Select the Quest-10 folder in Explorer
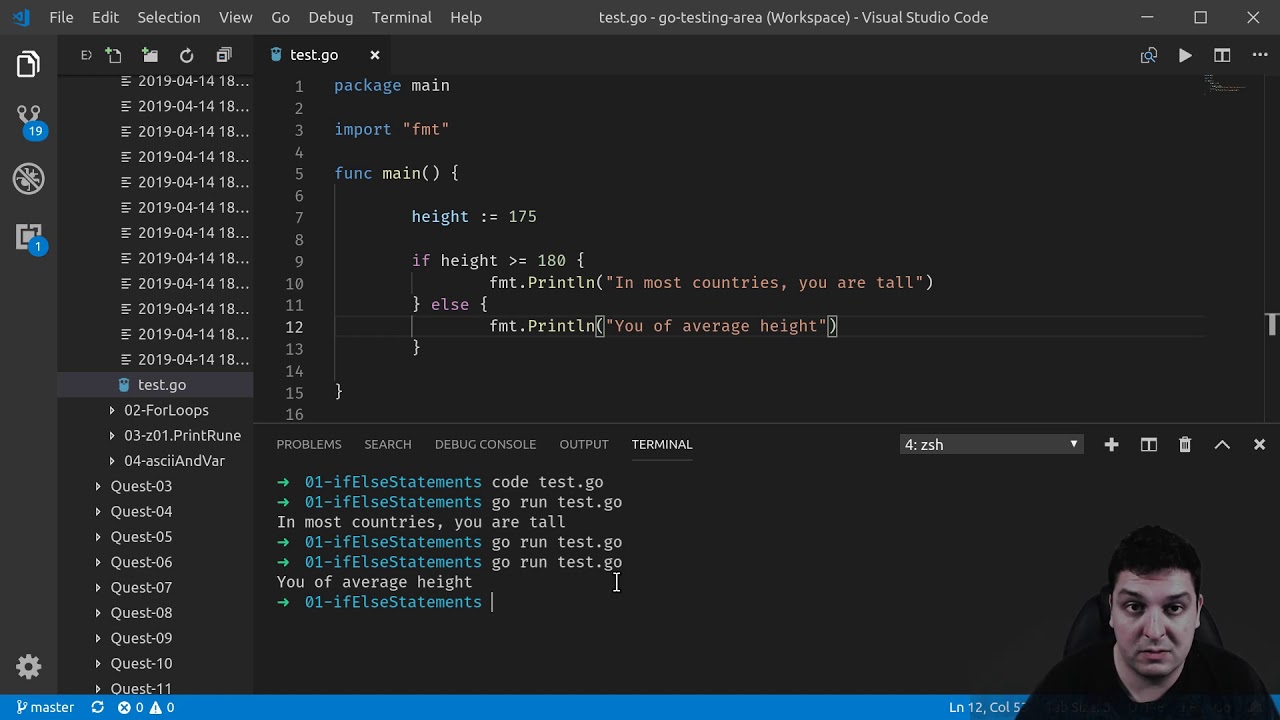The width and height of the screenshot is (1280, 720). [x=156, y=663]
